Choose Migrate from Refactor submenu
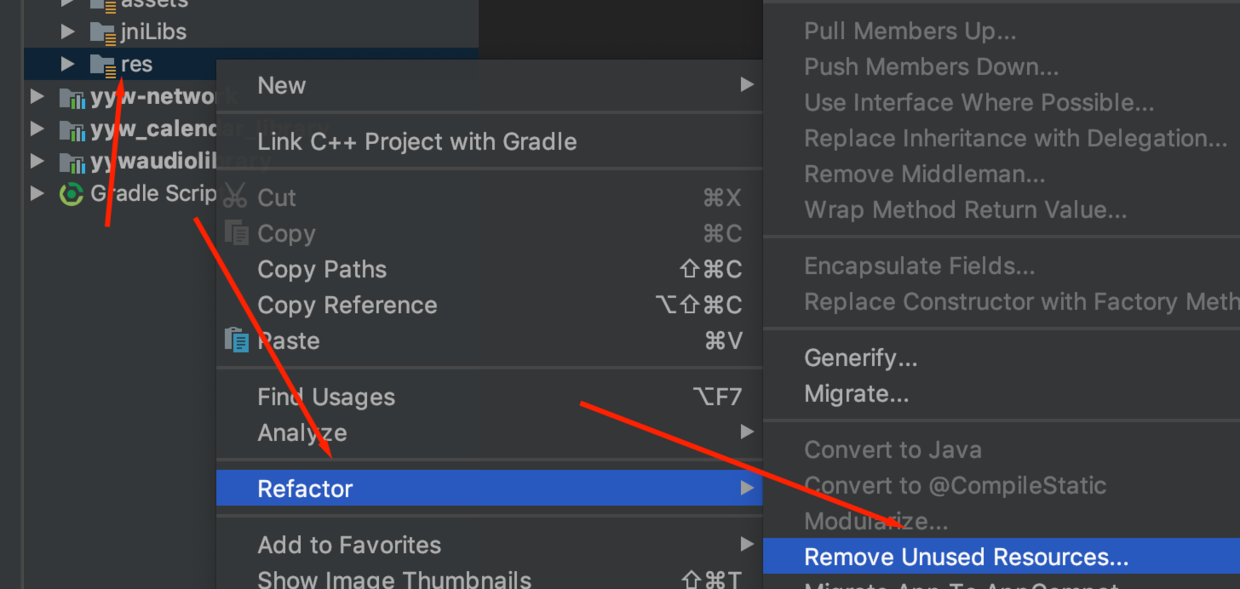This screenshot has height=589, width=1240. [x=856, y=394]
